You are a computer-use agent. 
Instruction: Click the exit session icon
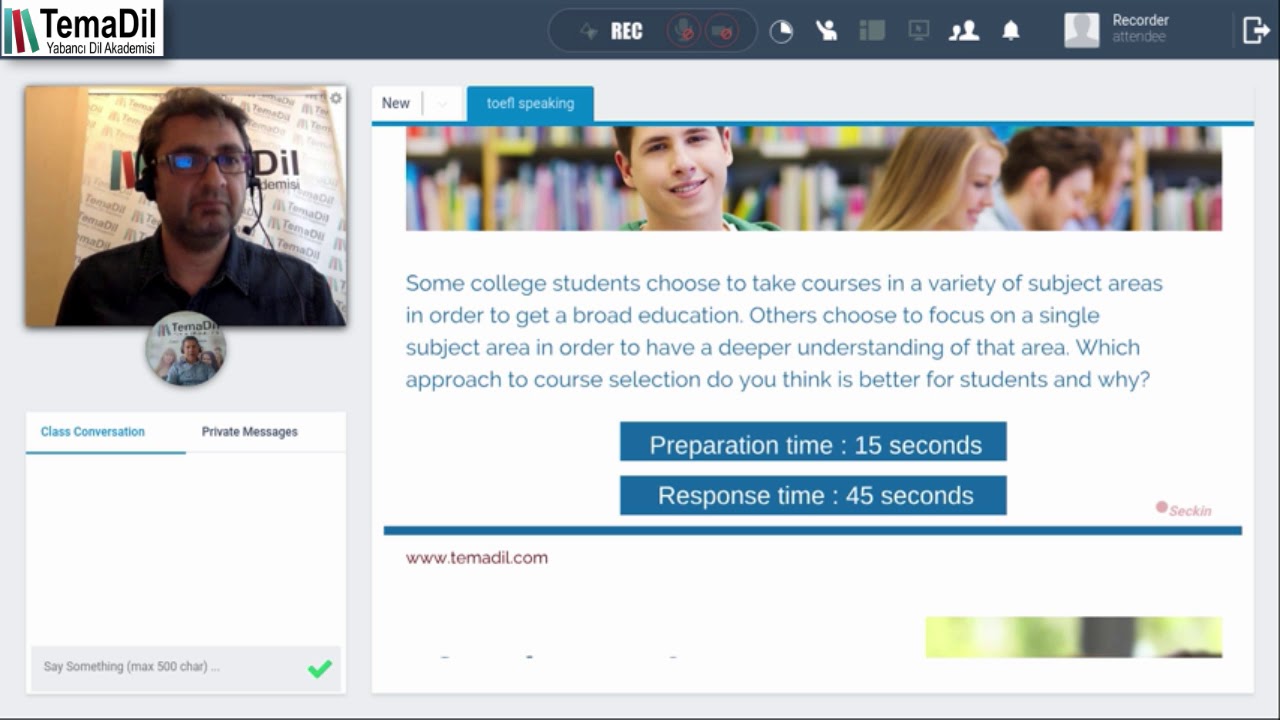pos(1256,30)
